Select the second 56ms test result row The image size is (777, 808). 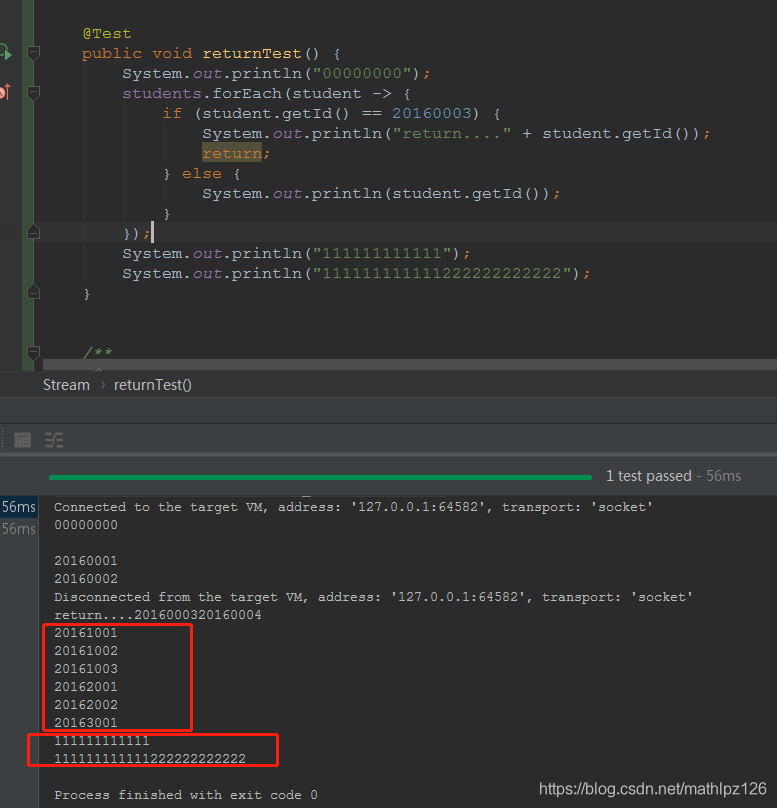click(x=18, y=528)
